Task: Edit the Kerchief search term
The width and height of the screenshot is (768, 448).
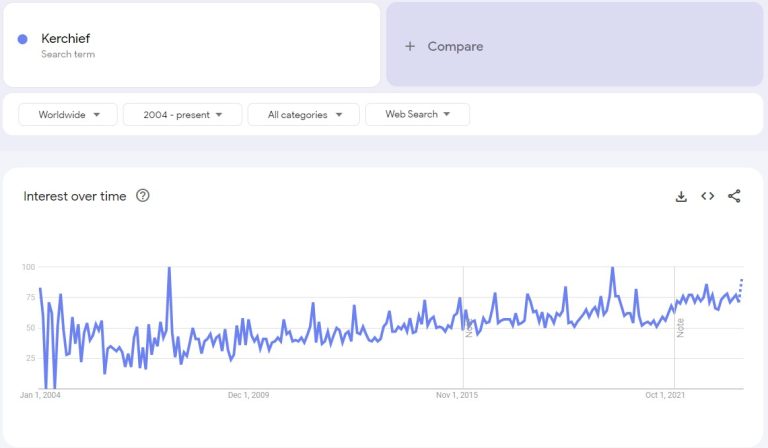Action: pos(66,38)
